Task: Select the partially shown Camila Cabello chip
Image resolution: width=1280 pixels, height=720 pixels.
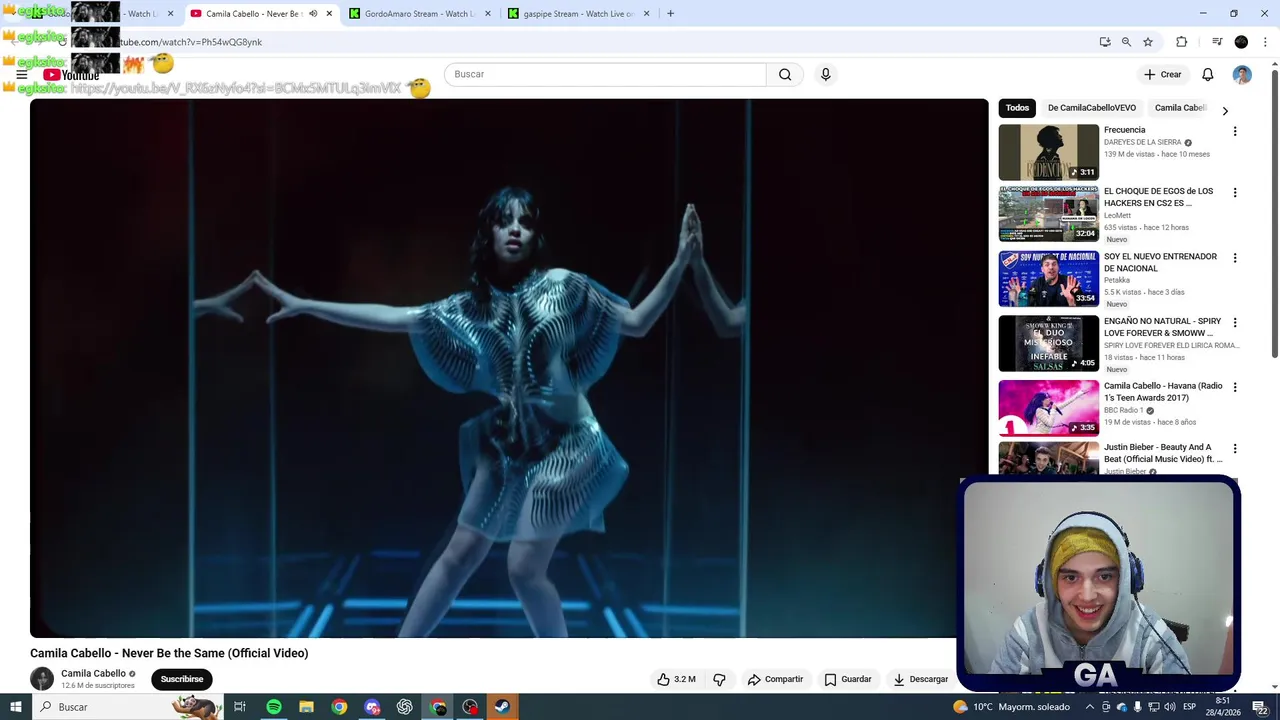Action: 1181,108
